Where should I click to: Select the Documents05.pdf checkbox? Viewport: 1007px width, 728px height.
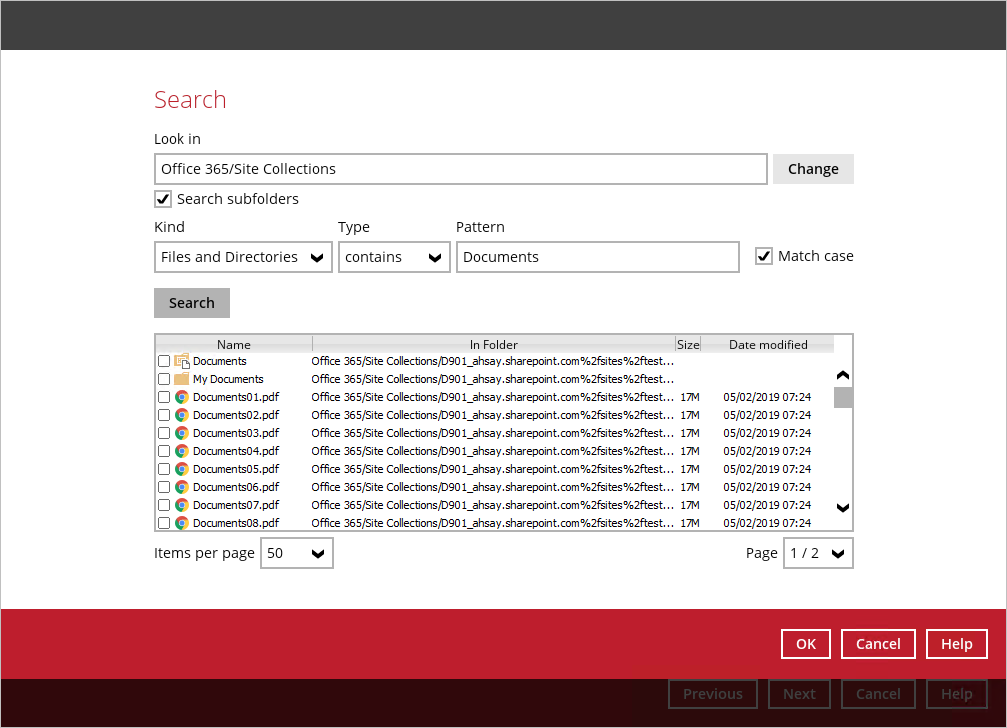coord(164,469)
